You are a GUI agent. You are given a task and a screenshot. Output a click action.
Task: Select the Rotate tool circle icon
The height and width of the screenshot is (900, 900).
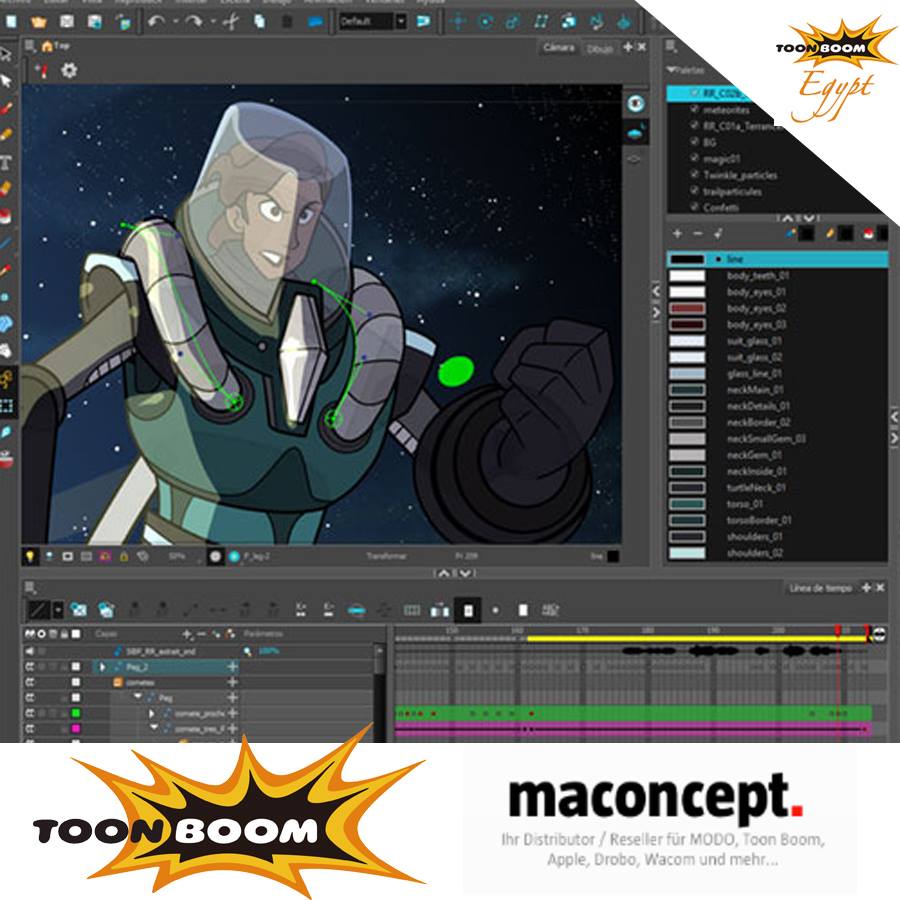486,22
